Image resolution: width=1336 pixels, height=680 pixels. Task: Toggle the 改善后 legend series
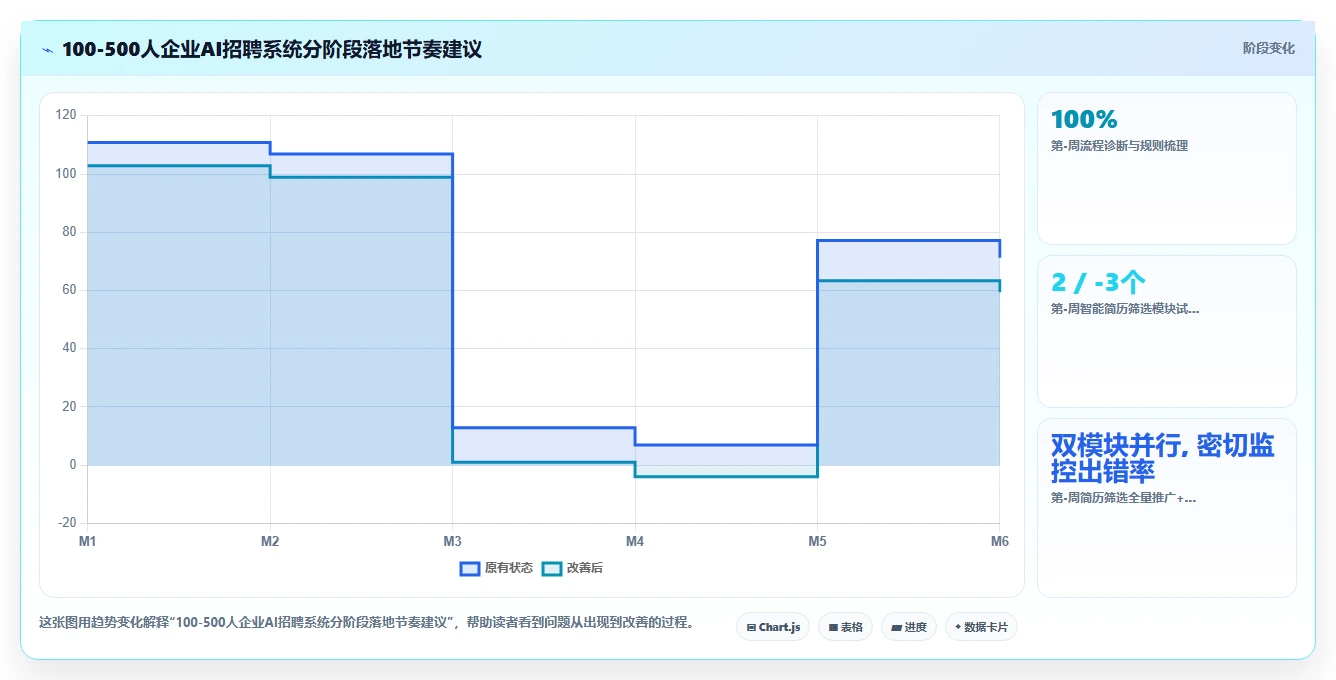[x=572, y=568]
